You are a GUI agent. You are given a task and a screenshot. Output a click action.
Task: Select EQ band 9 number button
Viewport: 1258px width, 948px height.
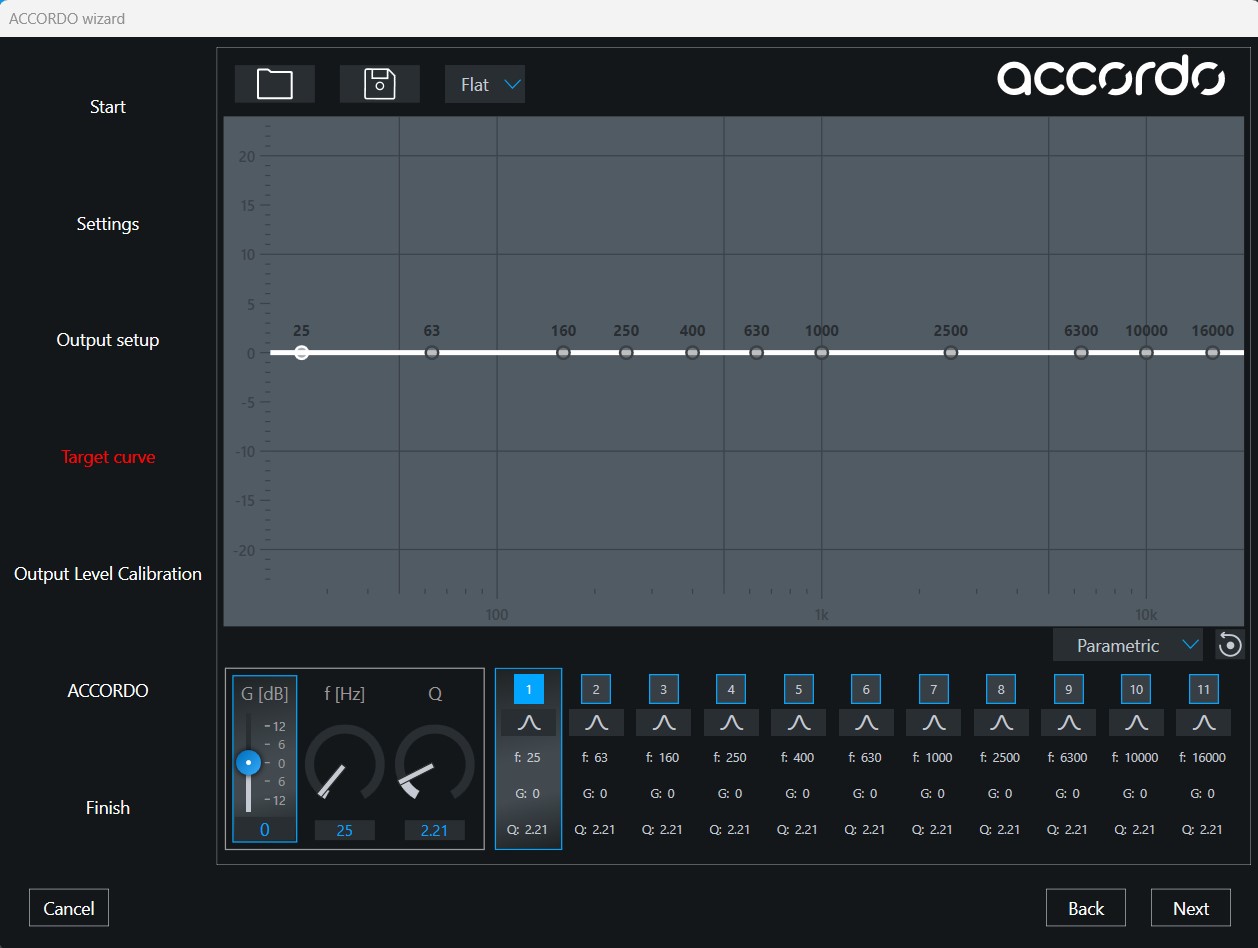tap(1069, 689)
